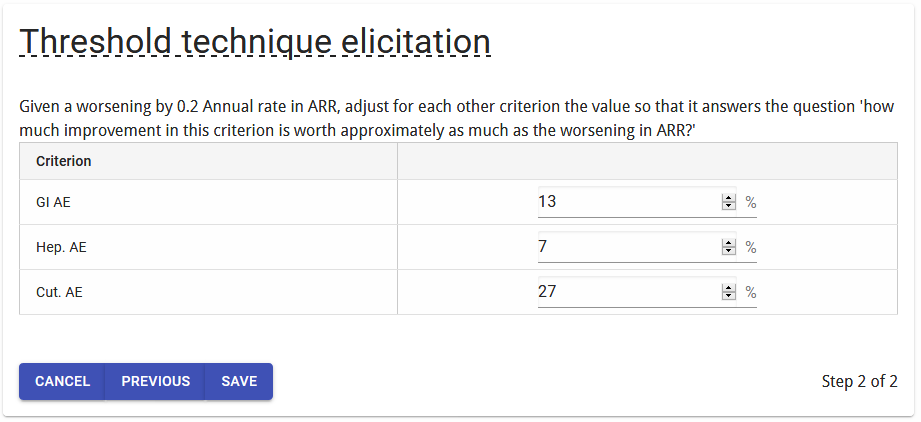Click the up arrow on GI AE spinner

tap(728, 198)
